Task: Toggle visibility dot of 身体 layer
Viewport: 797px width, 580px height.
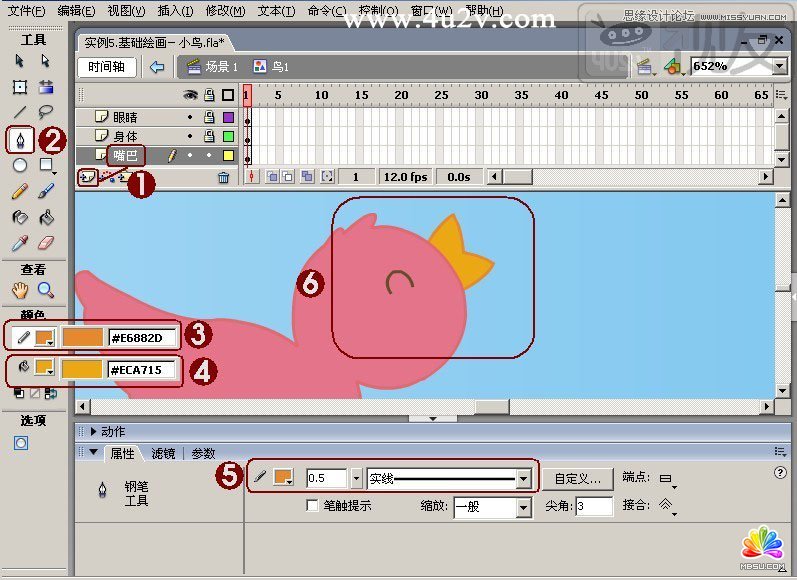Action: coord(190,136)
